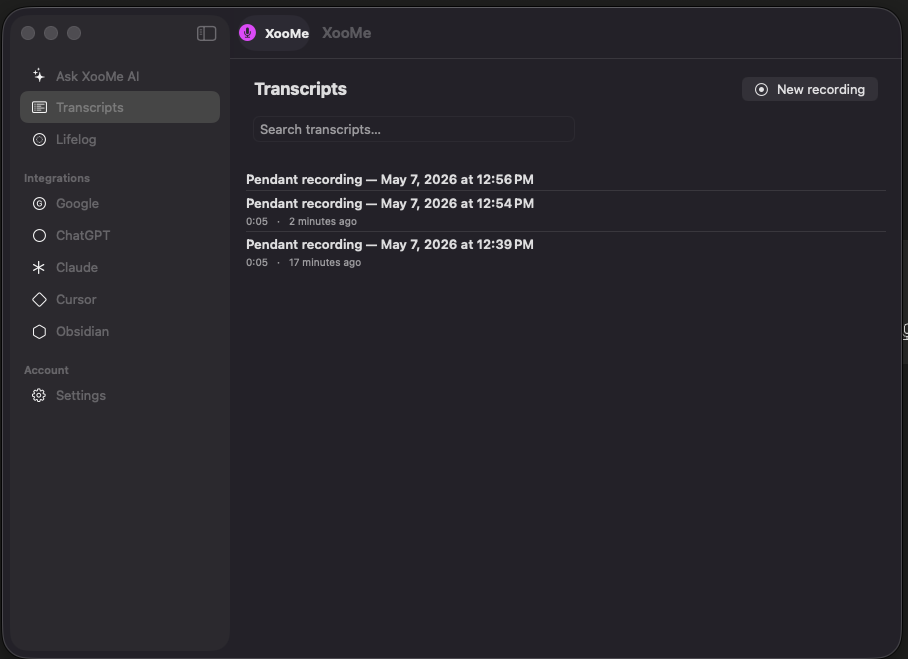The image size is (908, 659).
Task: Toggle the sidebar panel icon
Action: 206,34
